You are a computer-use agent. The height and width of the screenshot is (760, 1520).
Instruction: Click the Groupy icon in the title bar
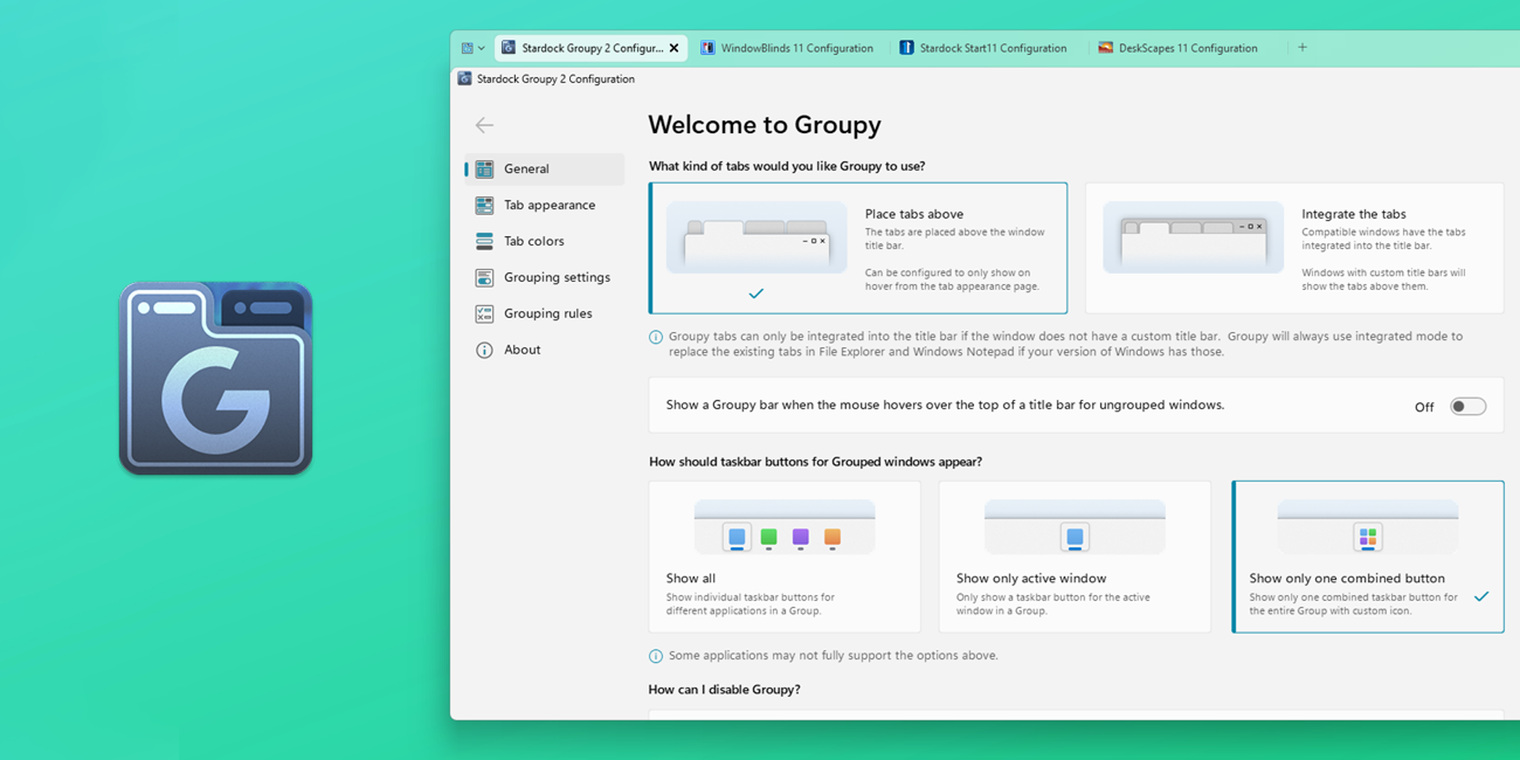464,78
